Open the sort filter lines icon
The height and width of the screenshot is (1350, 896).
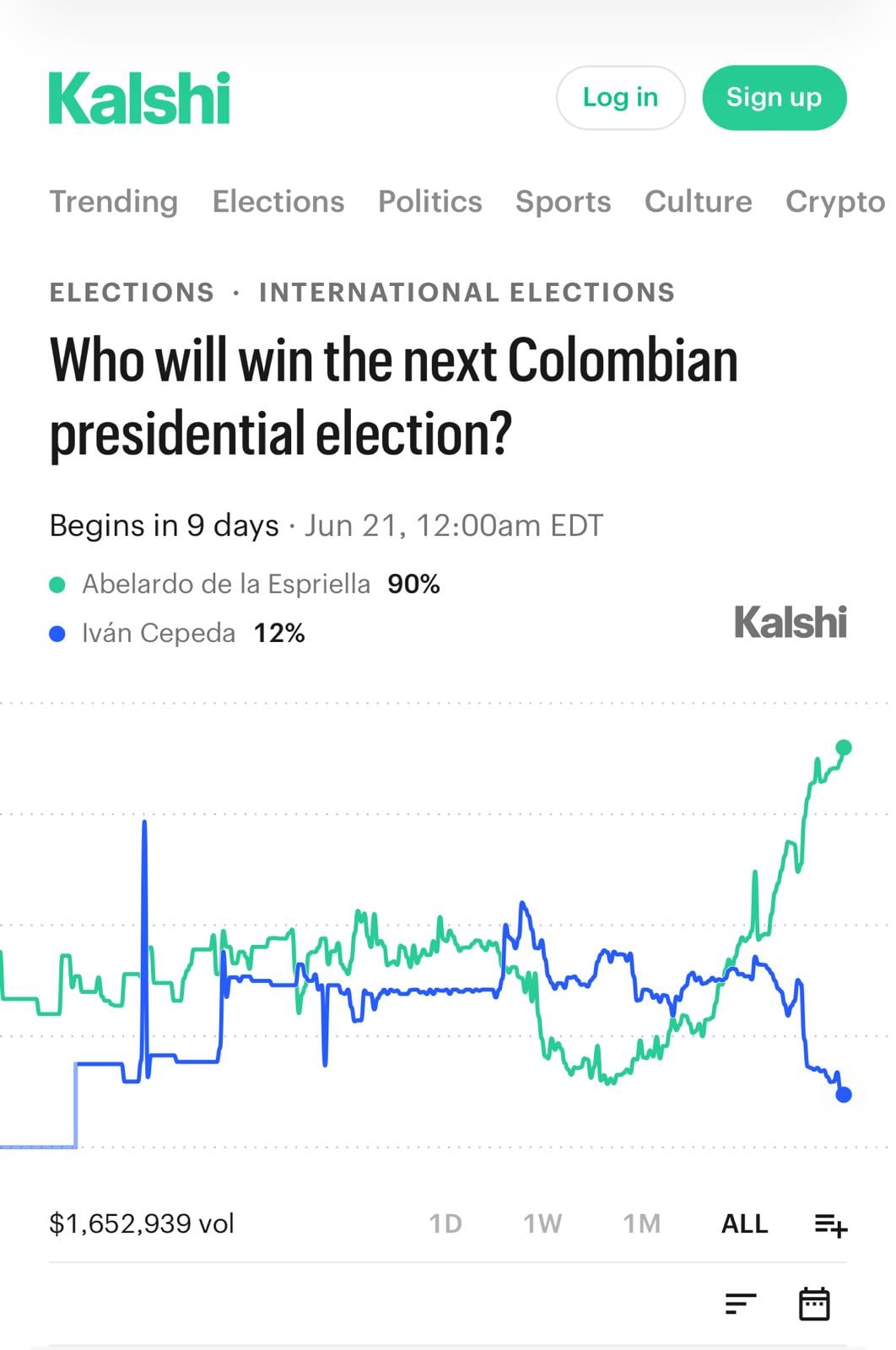point(741,1304)
